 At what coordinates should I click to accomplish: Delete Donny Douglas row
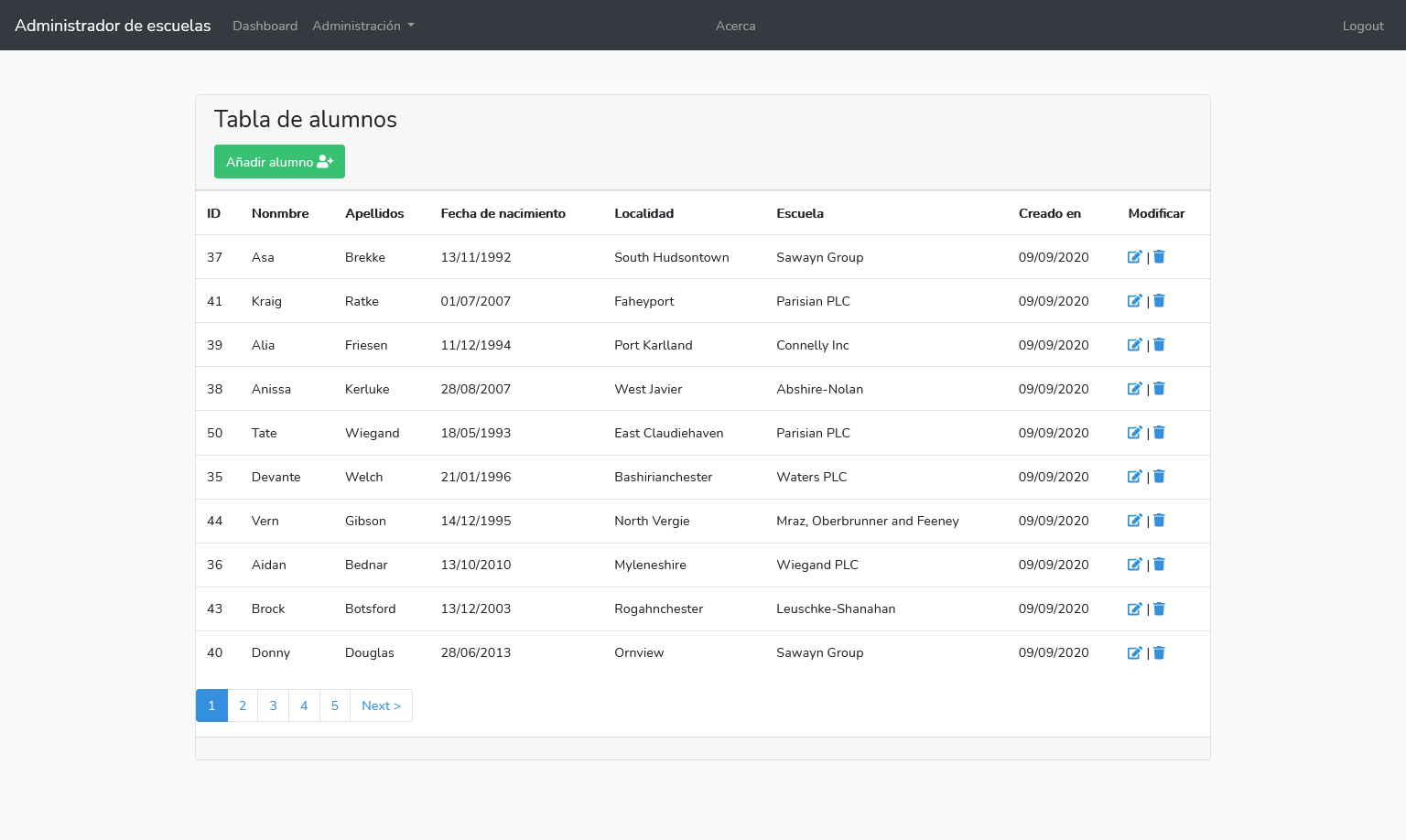(x=1159, y=652)
